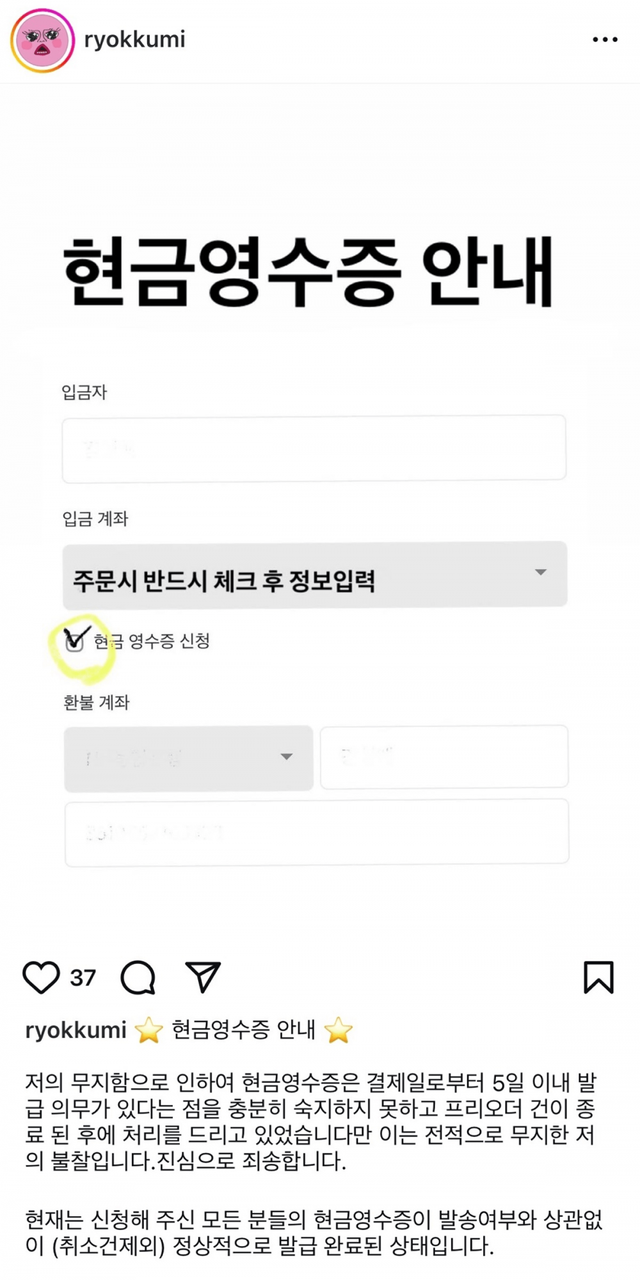This screenshot has width=640, height=1280.
Task: Click the refund account holder input field
Action: (x=443, y=757)
